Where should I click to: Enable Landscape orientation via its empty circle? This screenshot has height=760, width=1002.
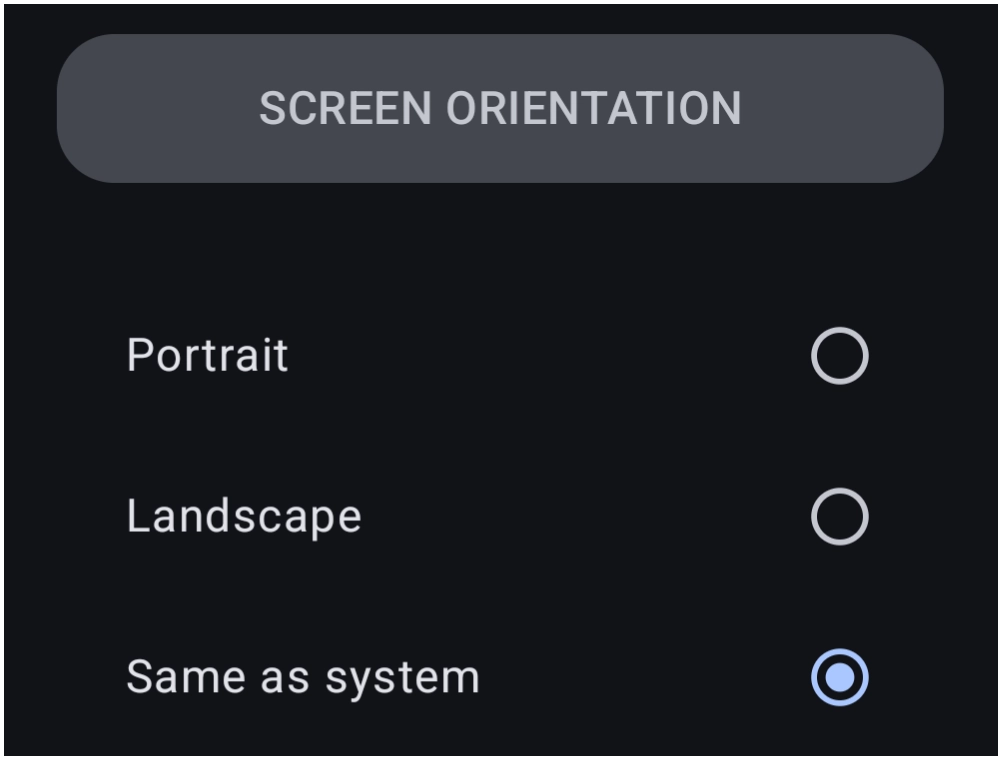[839, 516]
